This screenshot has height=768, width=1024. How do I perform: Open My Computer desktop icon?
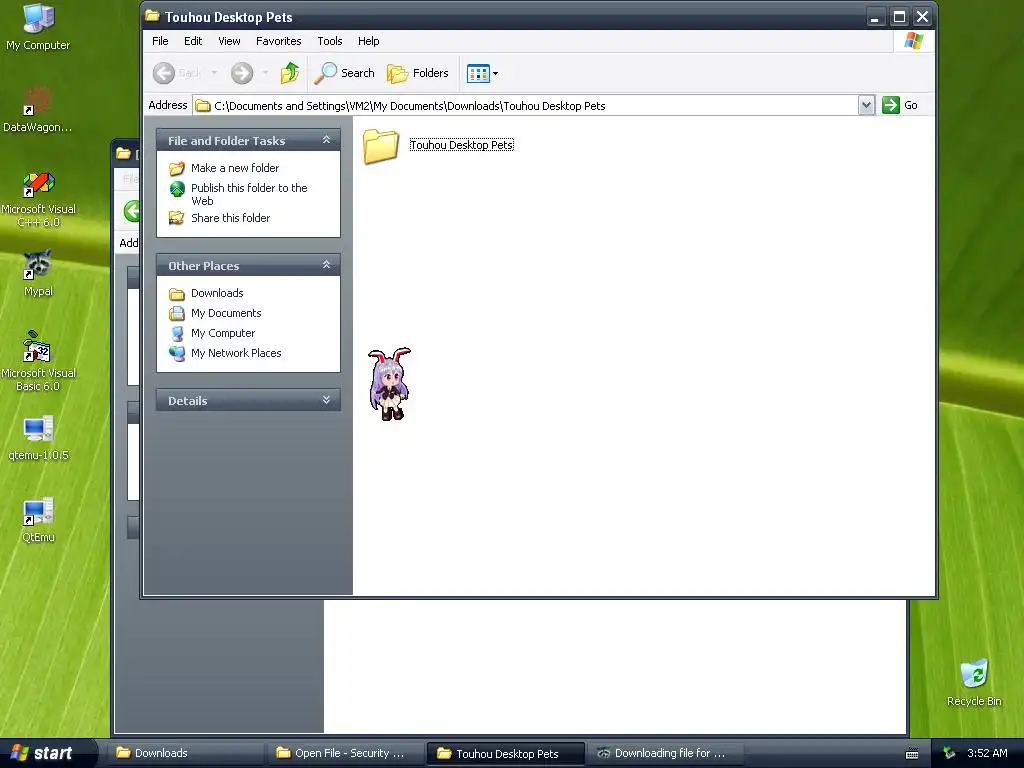click(38, 27)
